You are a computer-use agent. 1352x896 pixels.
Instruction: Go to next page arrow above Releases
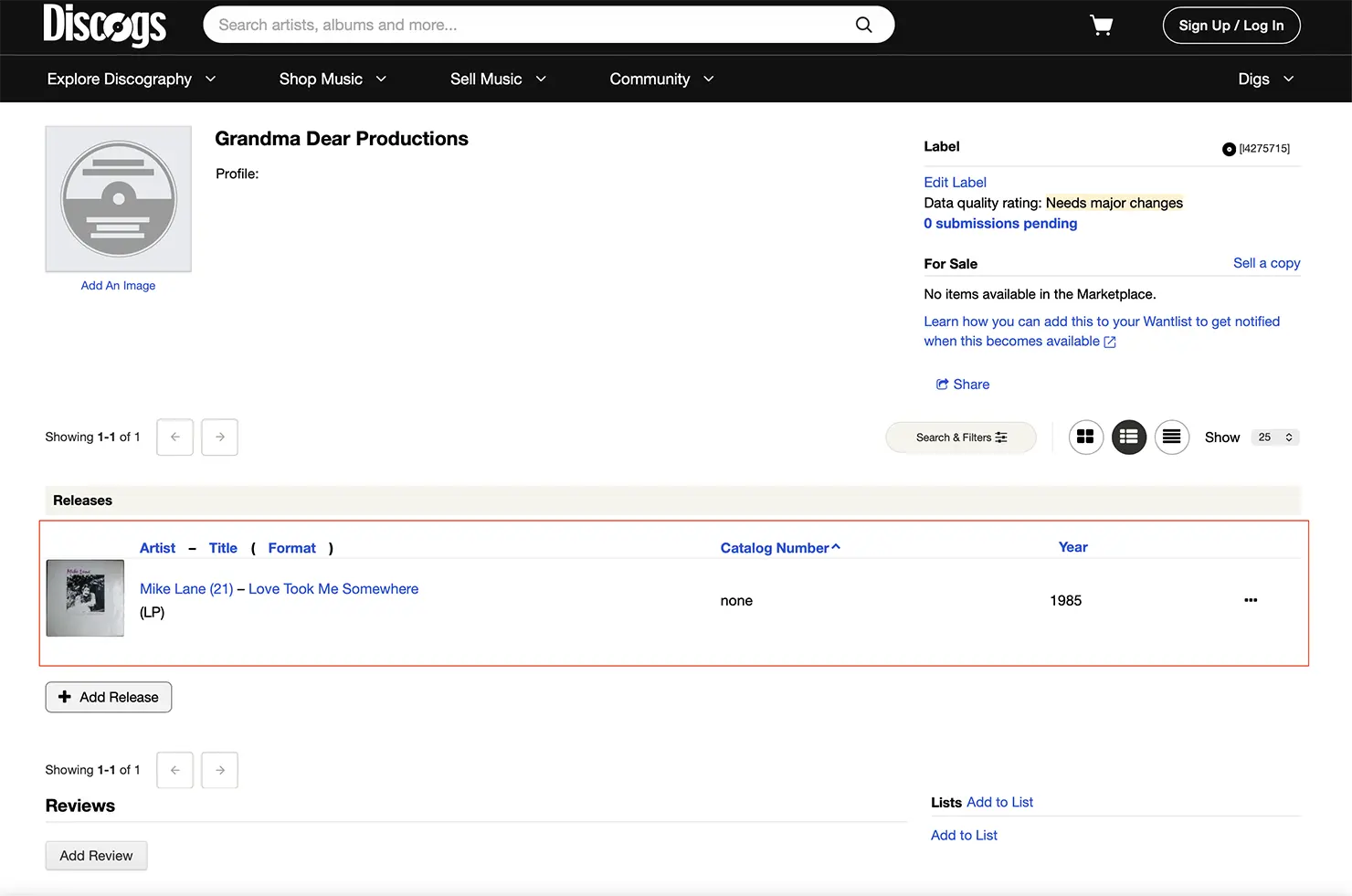point(219,437)
